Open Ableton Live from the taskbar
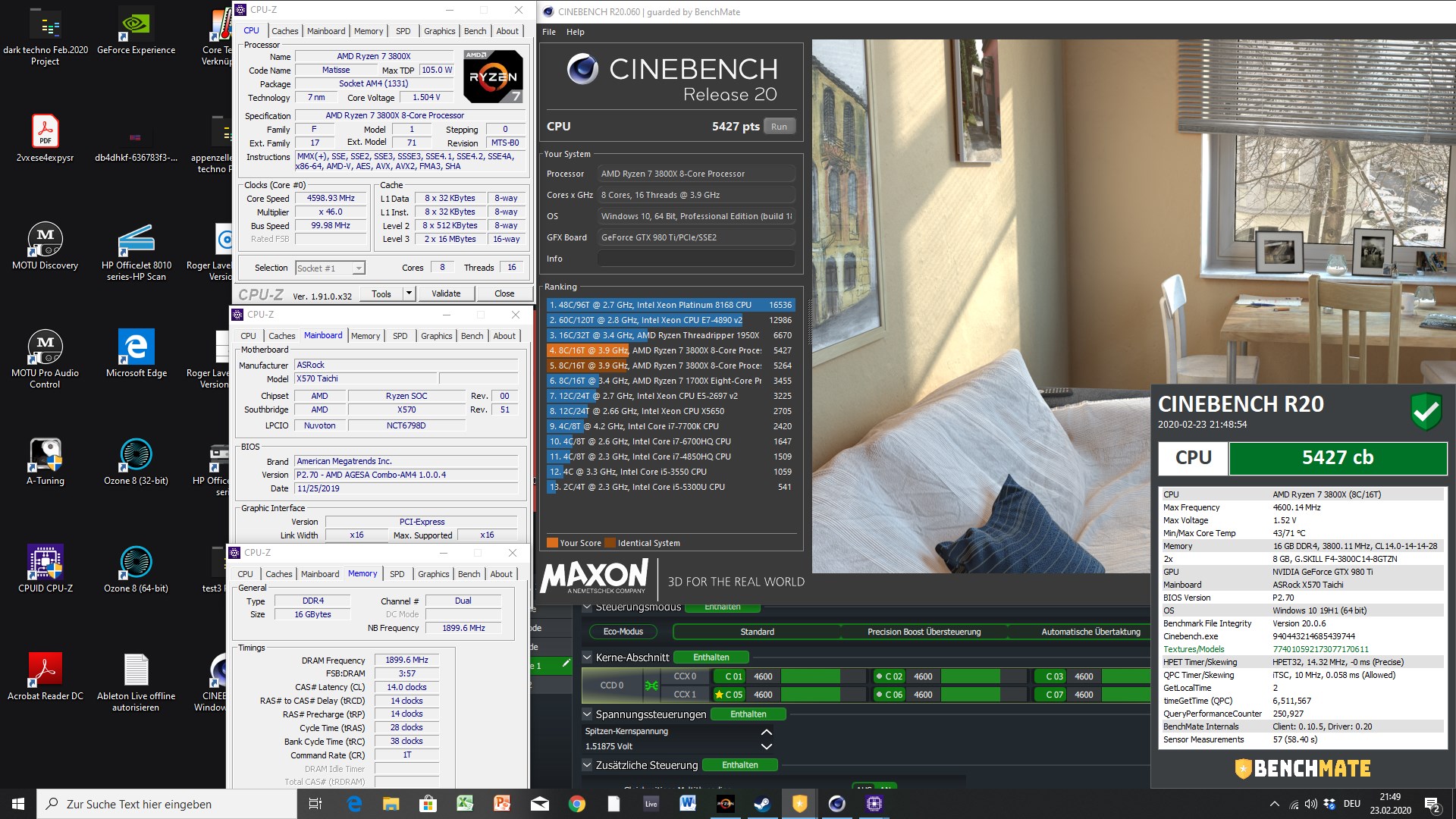The height and width of the screenshot is (819, 1456). [651, 804]
